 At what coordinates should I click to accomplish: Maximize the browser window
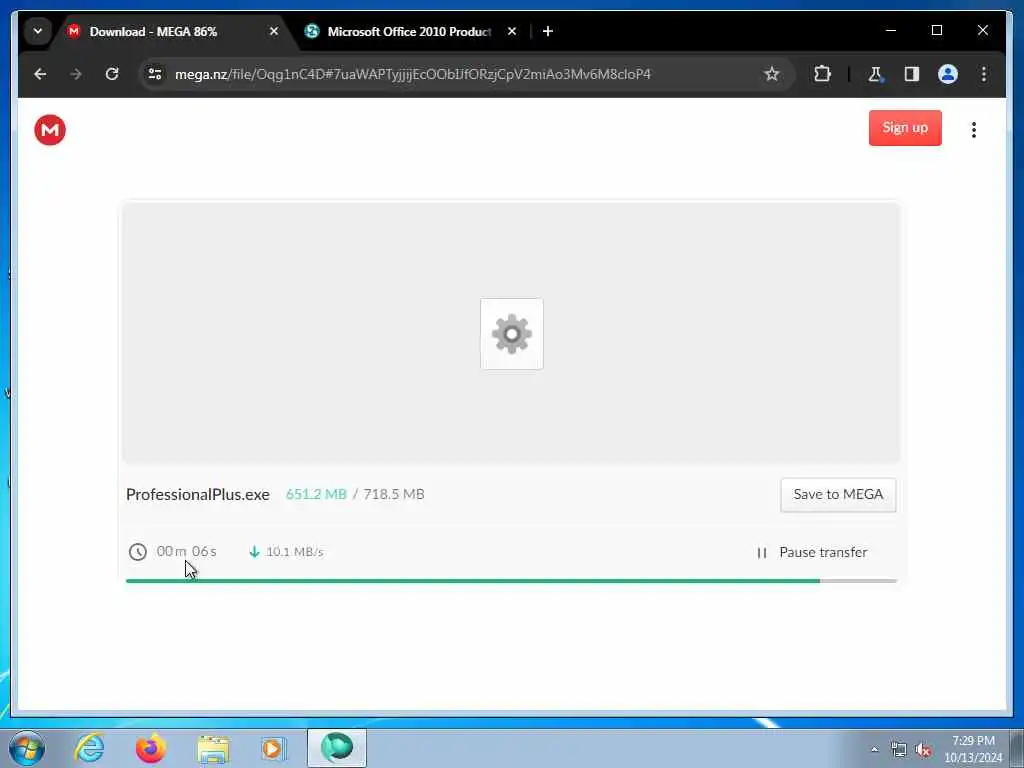point(936,31)
